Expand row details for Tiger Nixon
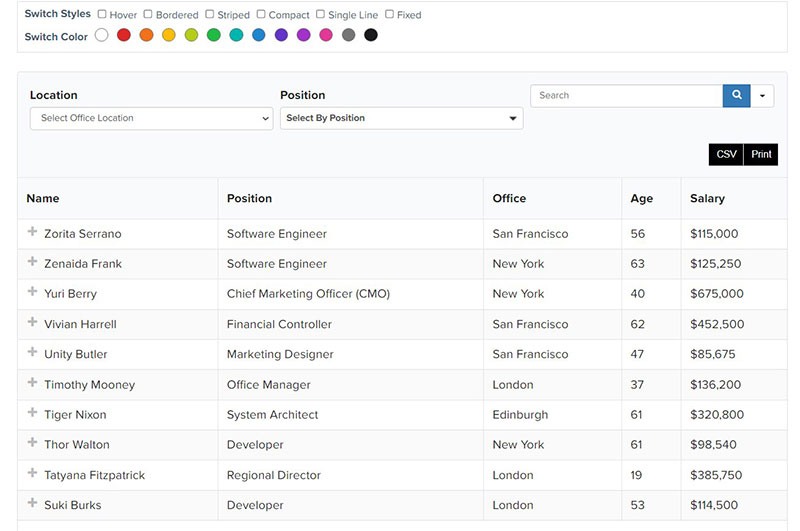Screen dimensions: 800x531 click(x=32, y=412)
